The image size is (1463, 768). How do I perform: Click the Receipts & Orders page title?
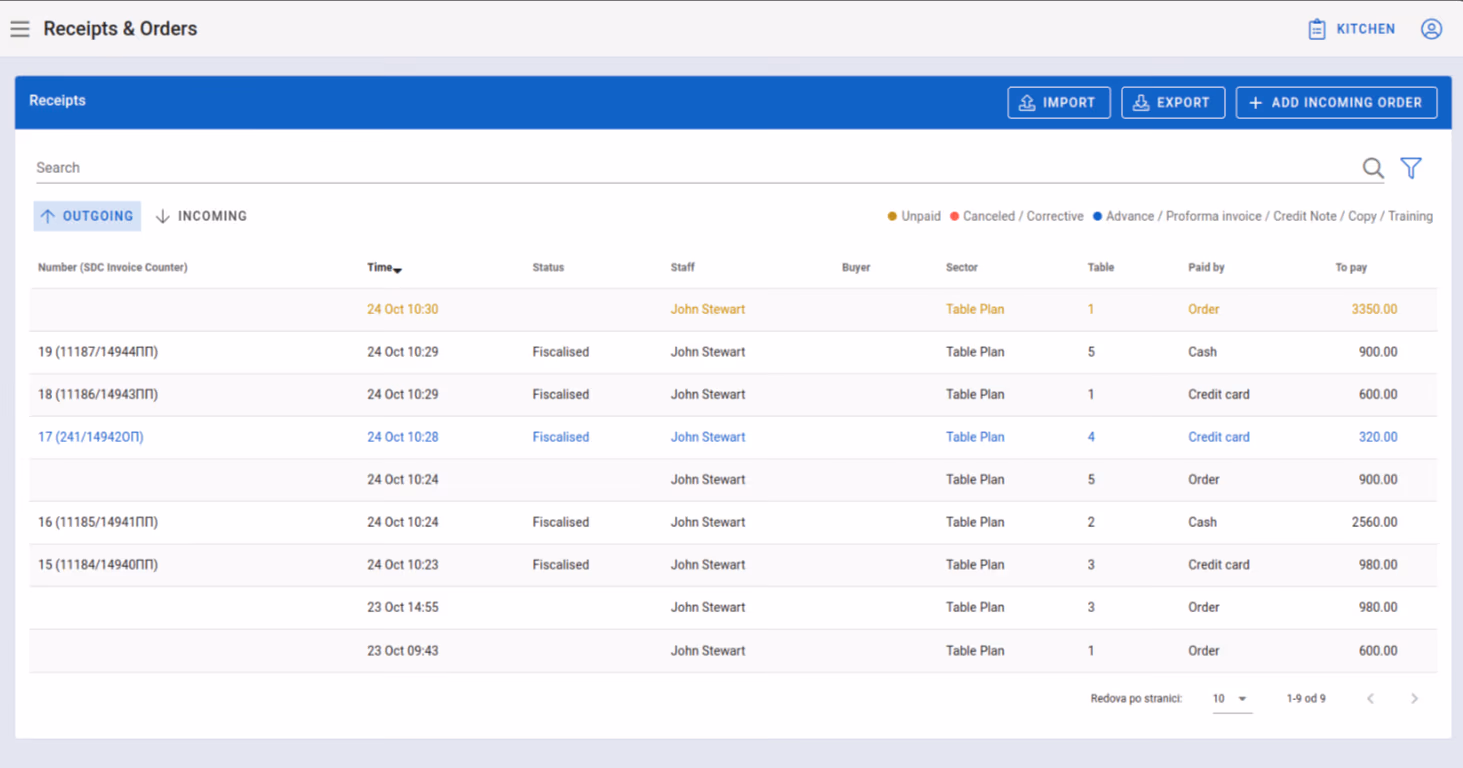tap(120, 29)
